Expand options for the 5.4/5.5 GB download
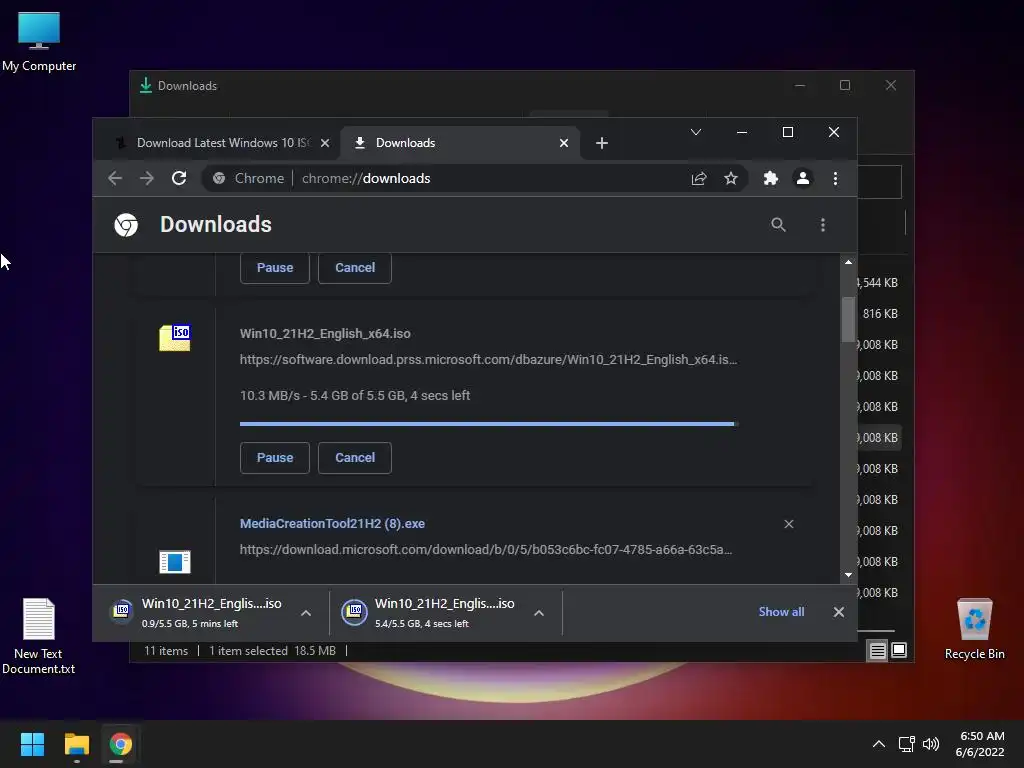1024x768 pixels. (539, 613)
